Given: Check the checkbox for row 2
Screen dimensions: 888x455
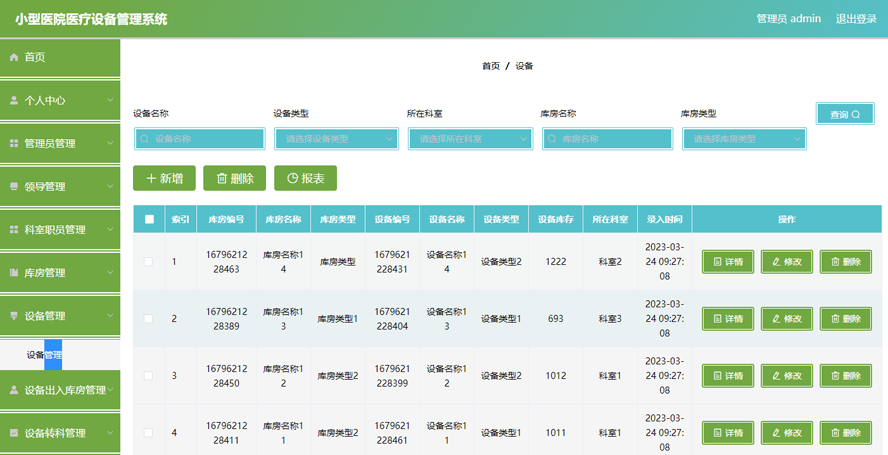Looking at the screenshot, I should (148, 318).
